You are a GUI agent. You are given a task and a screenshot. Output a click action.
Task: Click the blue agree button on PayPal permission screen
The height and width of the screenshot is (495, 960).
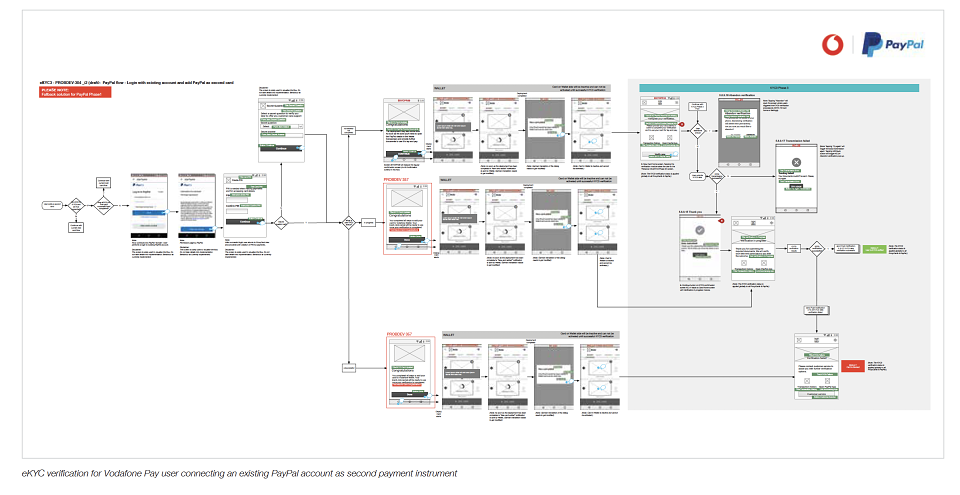click(197, 229)
